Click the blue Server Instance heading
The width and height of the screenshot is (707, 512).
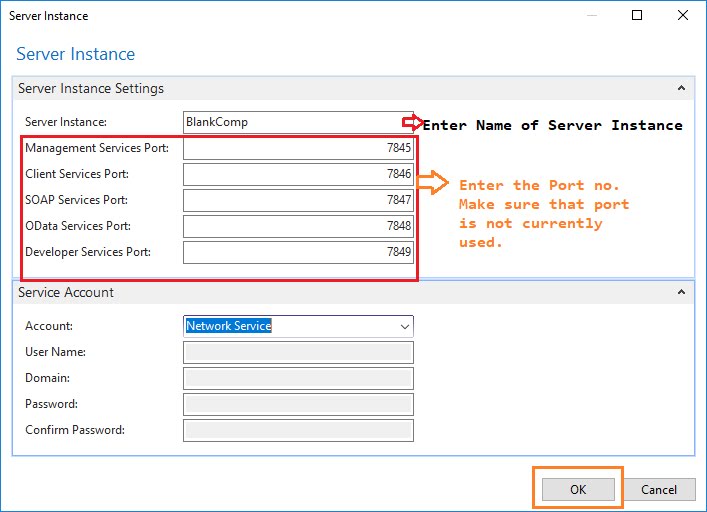[x=76, y=54]
